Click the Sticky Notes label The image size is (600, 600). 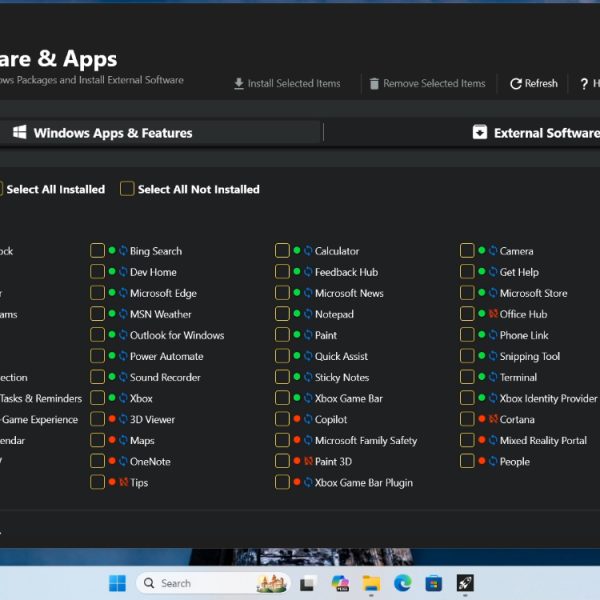point(342,377)
